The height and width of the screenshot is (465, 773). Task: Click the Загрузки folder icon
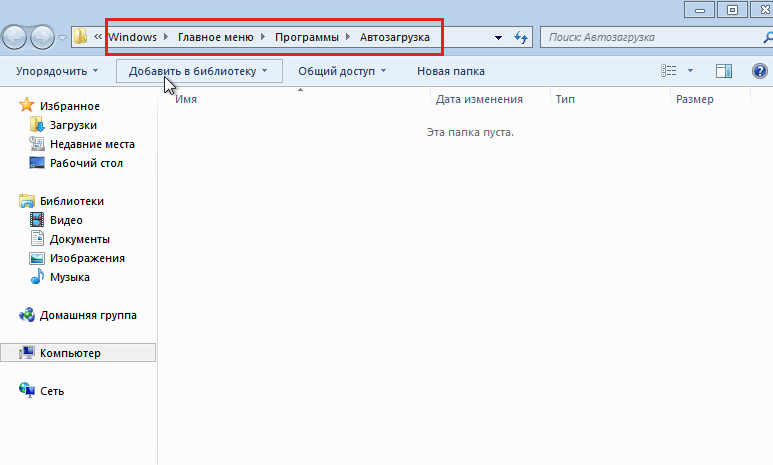[37, 125]
